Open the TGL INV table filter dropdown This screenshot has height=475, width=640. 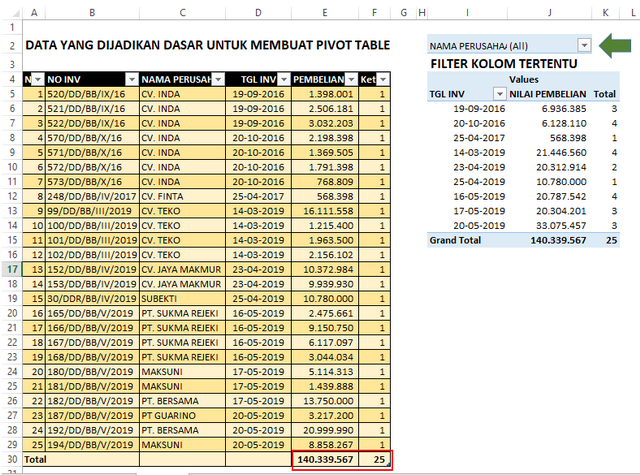[284, 79]
